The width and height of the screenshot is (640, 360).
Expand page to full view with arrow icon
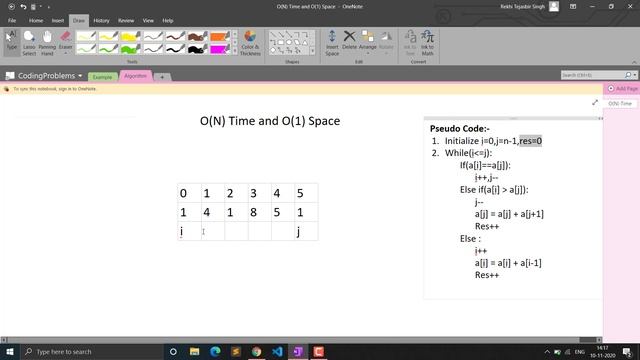coord(595,103)
